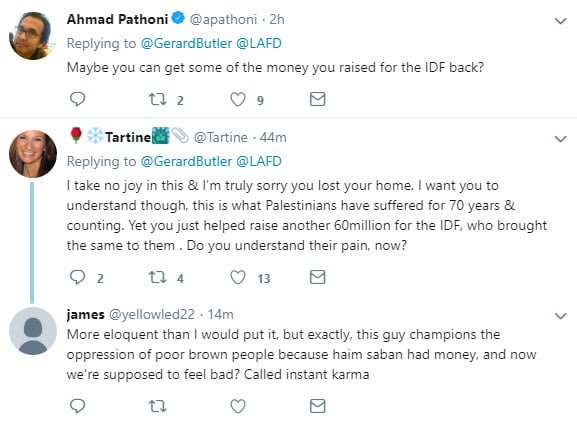Image resolution: width=577 pixels, height=422 pixels.
Task: Like Ahmad Pathoni's tweet about the IDF
Action: pyautogui.click(x=238, y=99)
